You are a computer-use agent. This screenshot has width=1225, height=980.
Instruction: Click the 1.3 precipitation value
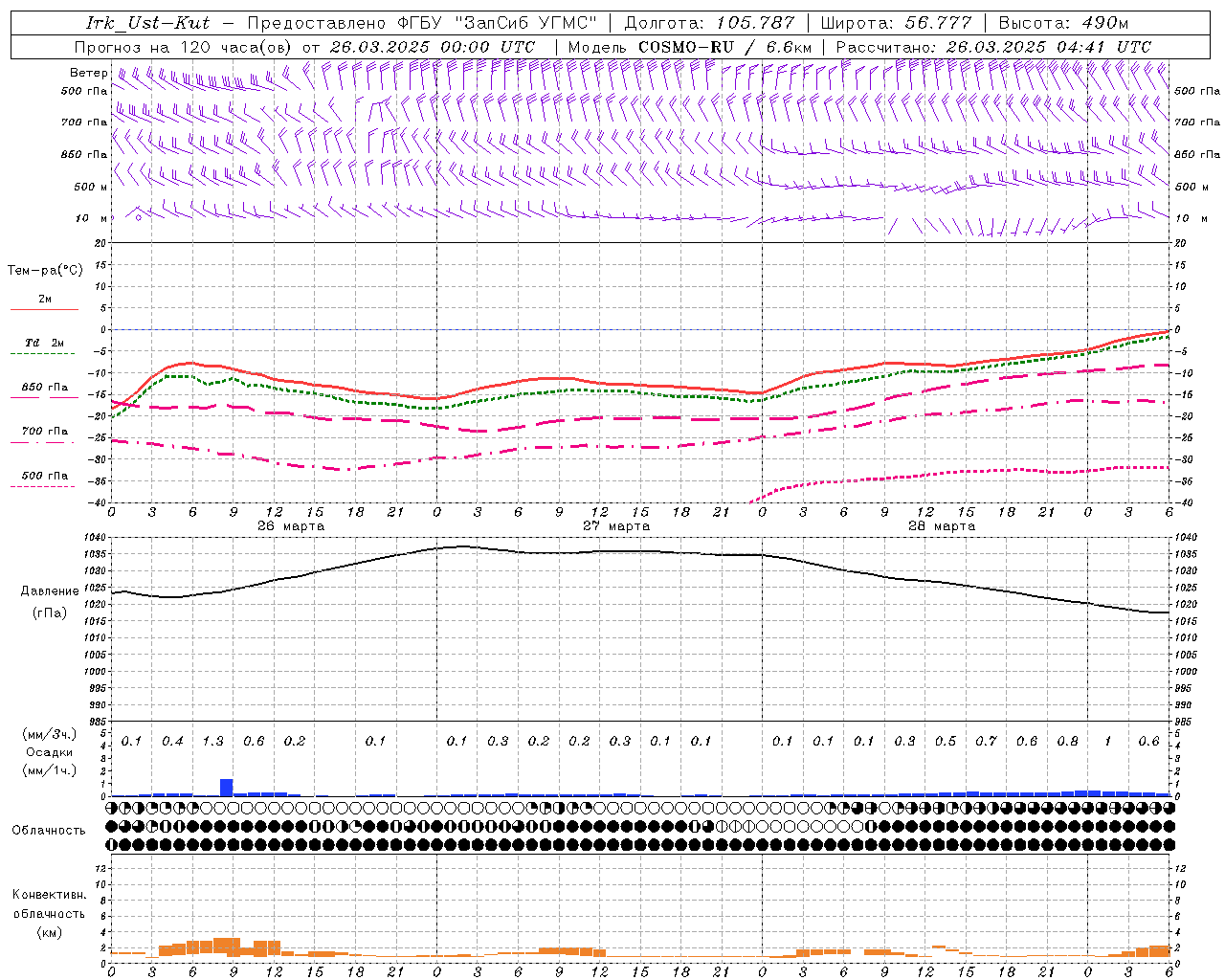tap(212, 742)
